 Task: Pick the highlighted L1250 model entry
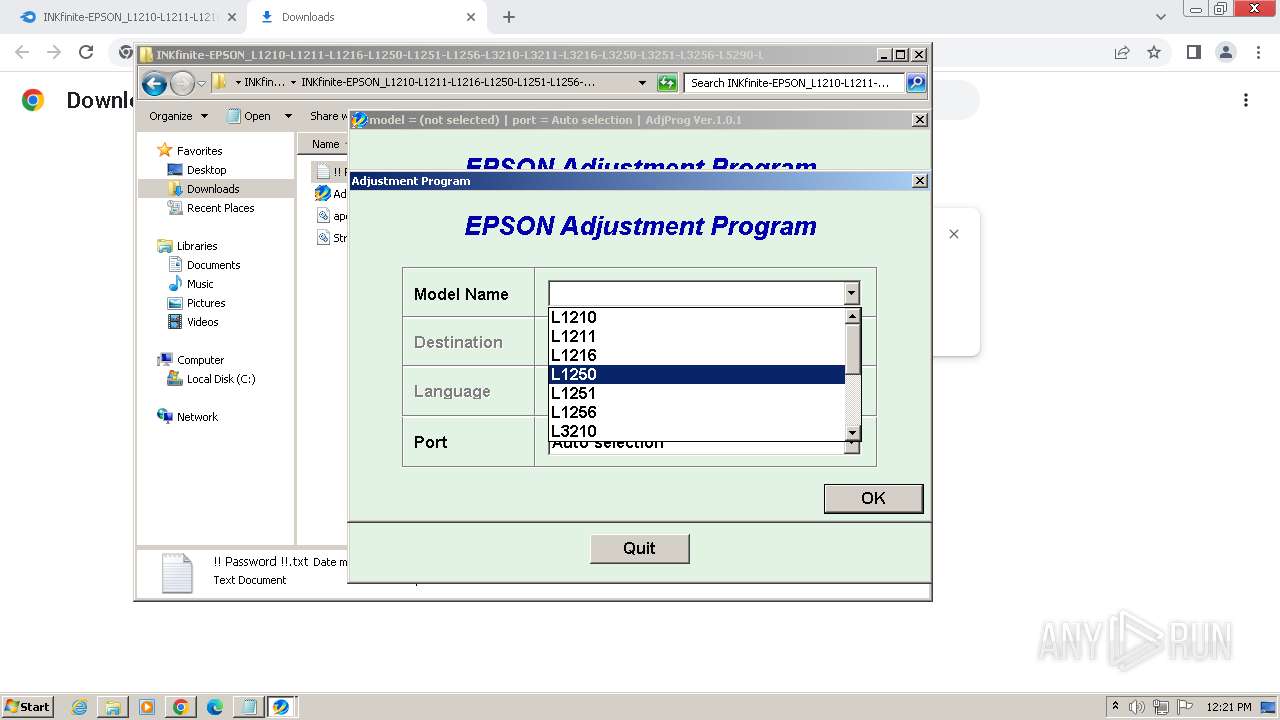click(x=697, y=374)
